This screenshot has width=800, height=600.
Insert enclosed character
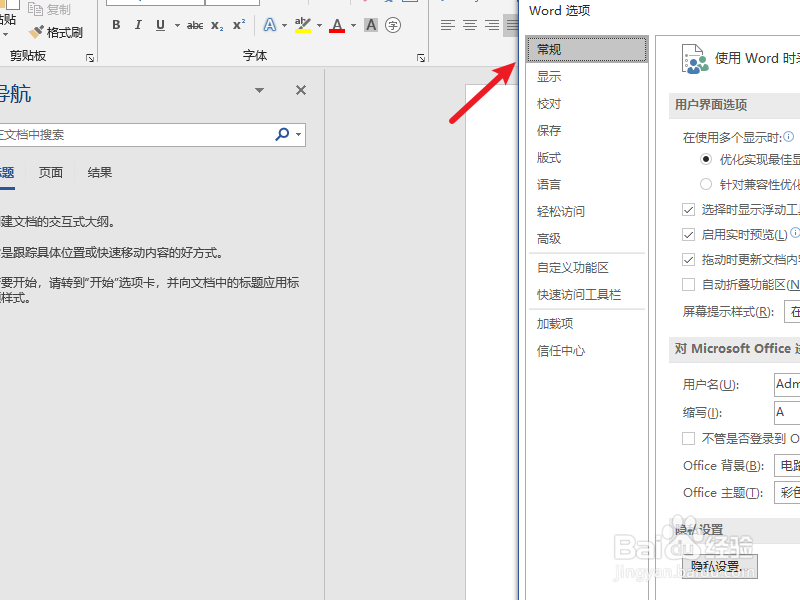point(392,25)
